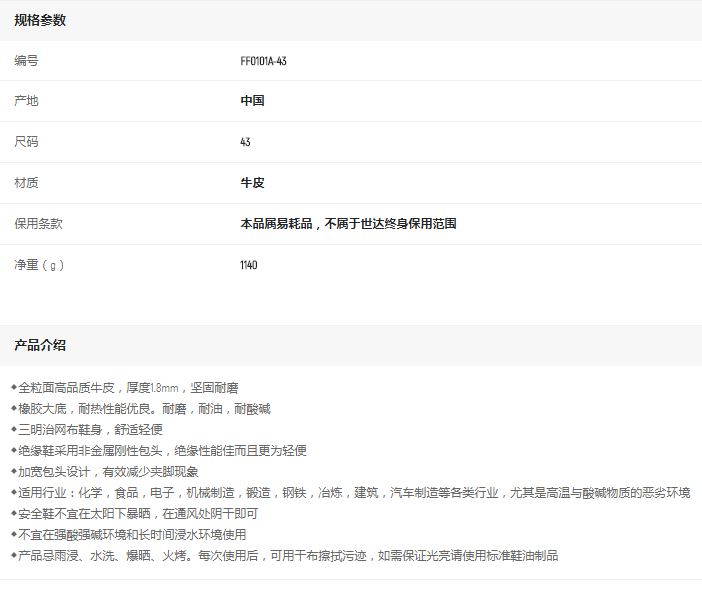Image resolution: width=702 pixels, height=597 pixels.
Task: Click the 保用条款 row label
Action: [x=38, y=224]
